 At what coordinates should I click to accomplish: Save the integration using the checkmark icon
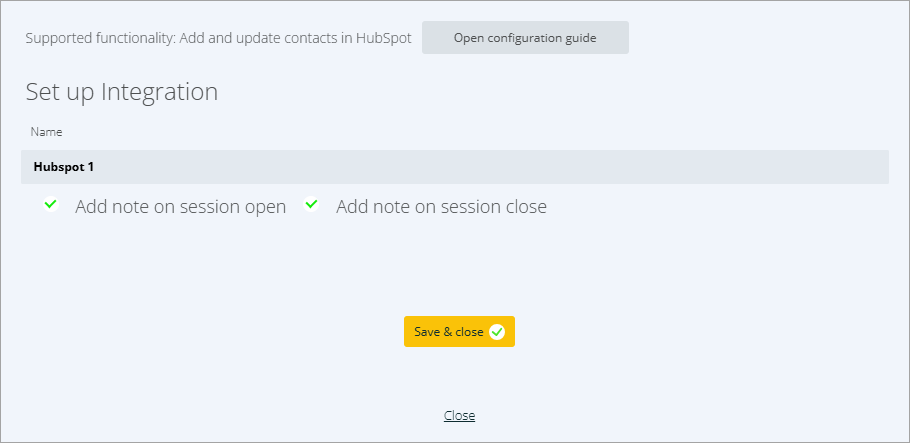point(497,332)
